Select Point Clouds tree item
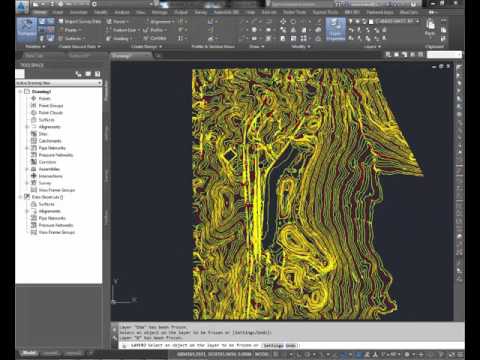This screenshot has height=360, width=480. pyautogui.click(x=51, y=112)
